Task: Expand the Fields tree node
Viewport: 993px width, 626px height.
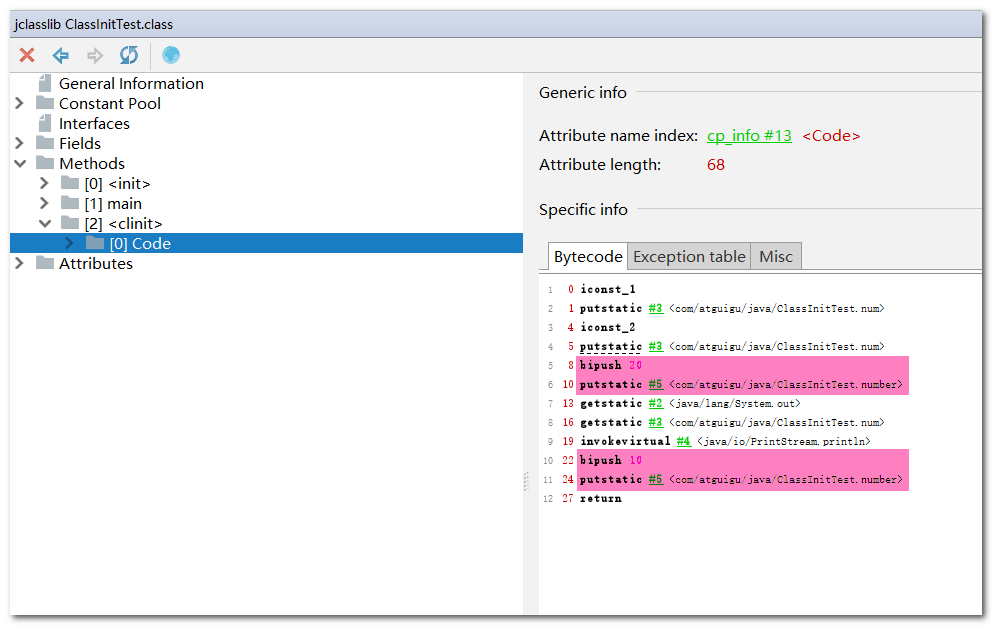Action: pos(19,144)
